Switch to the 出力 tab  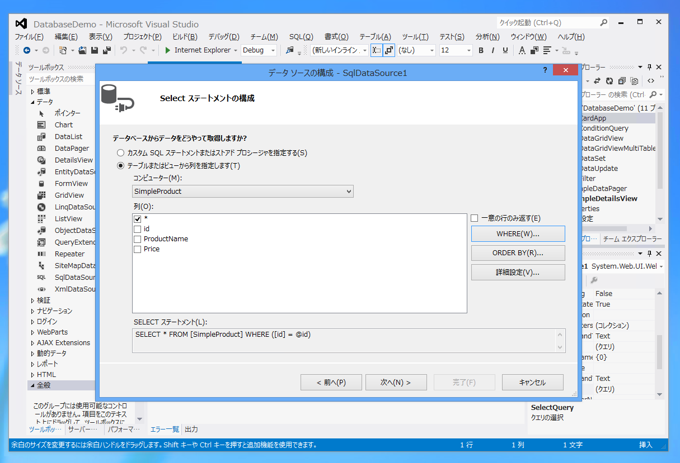(191, 429)
